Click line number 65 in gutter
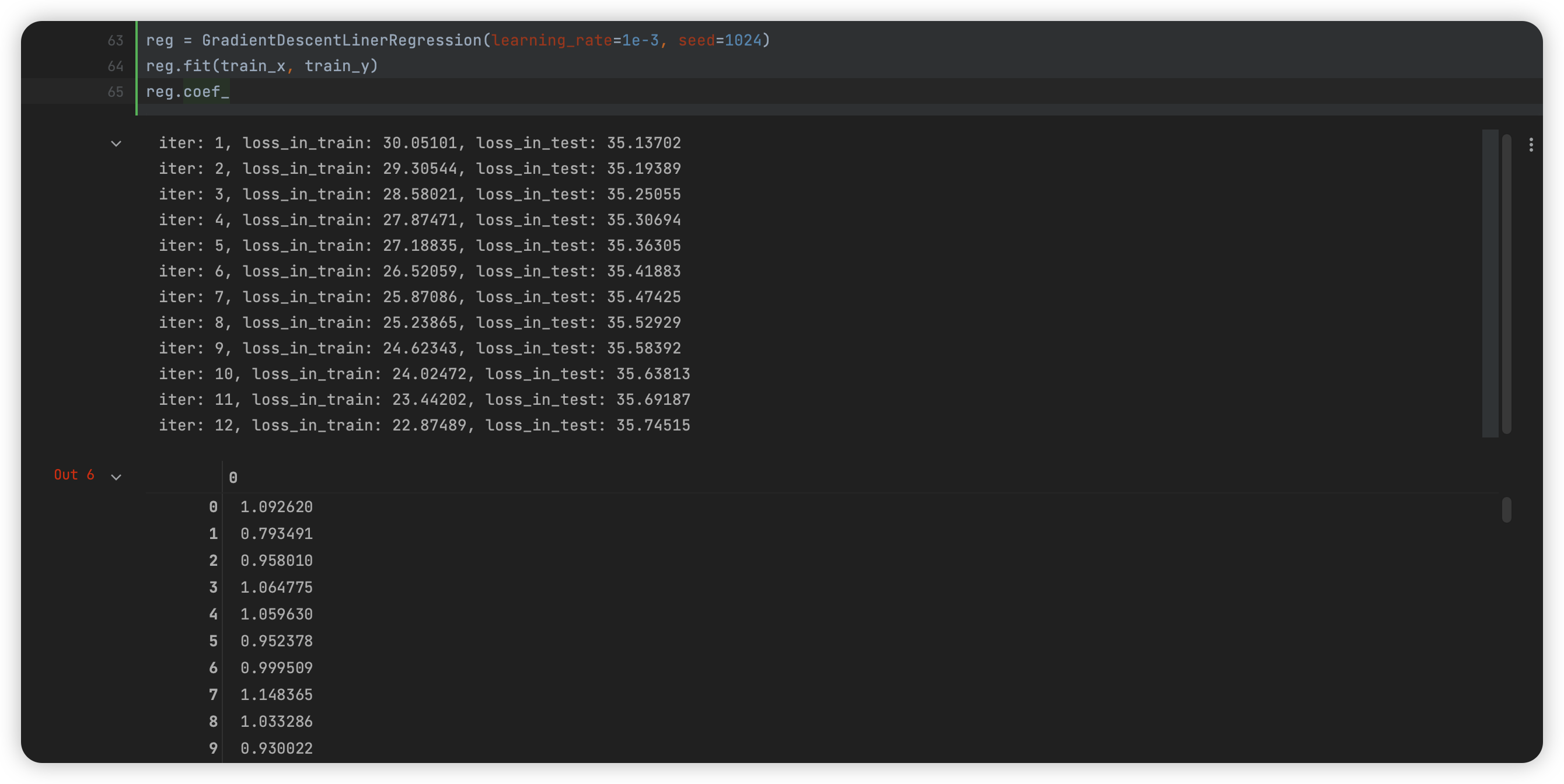The image size is (1564, 784). point(116,92)
